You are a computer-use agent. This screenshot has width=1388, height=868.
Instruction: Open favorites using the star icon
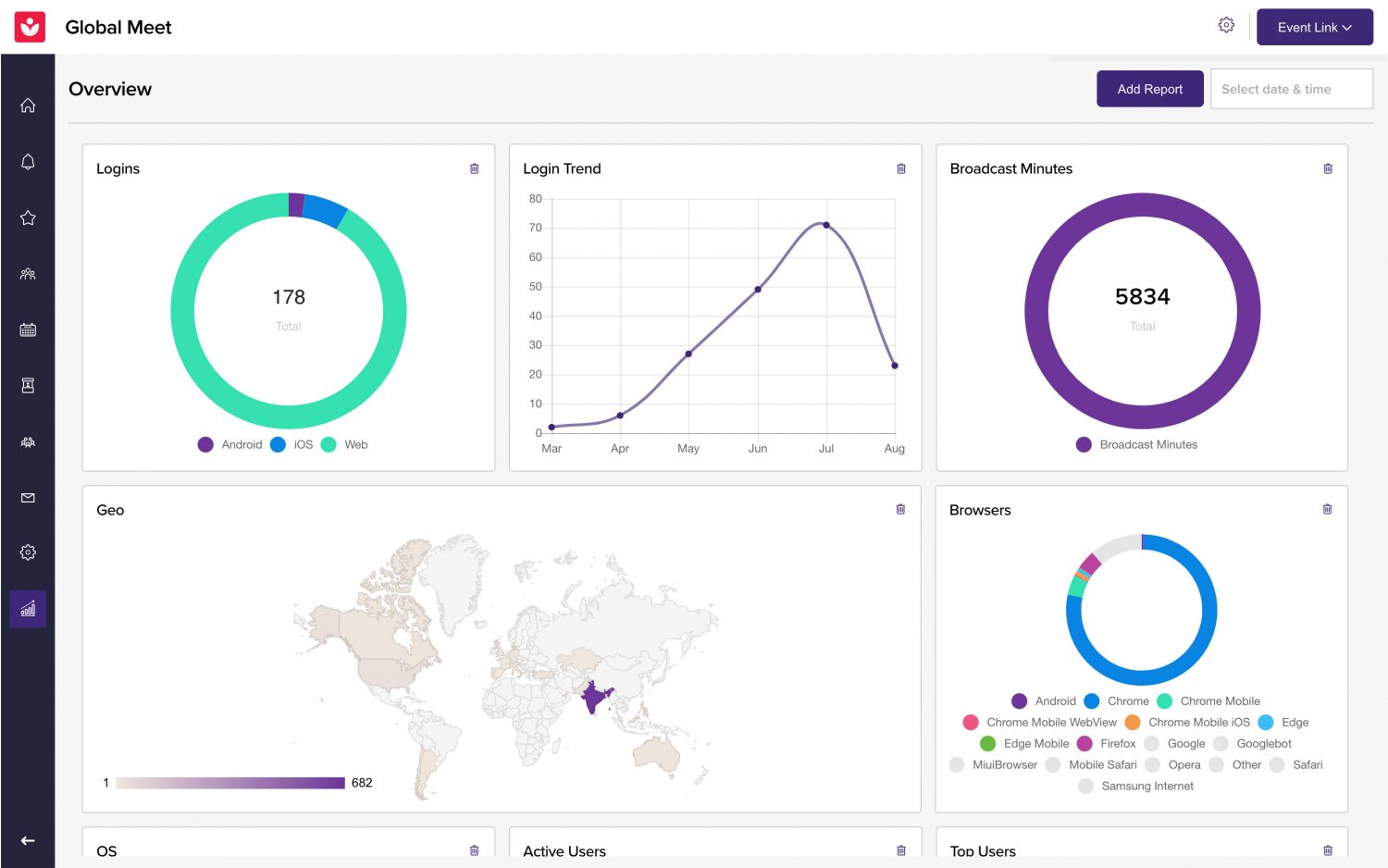tap(27, 217)
